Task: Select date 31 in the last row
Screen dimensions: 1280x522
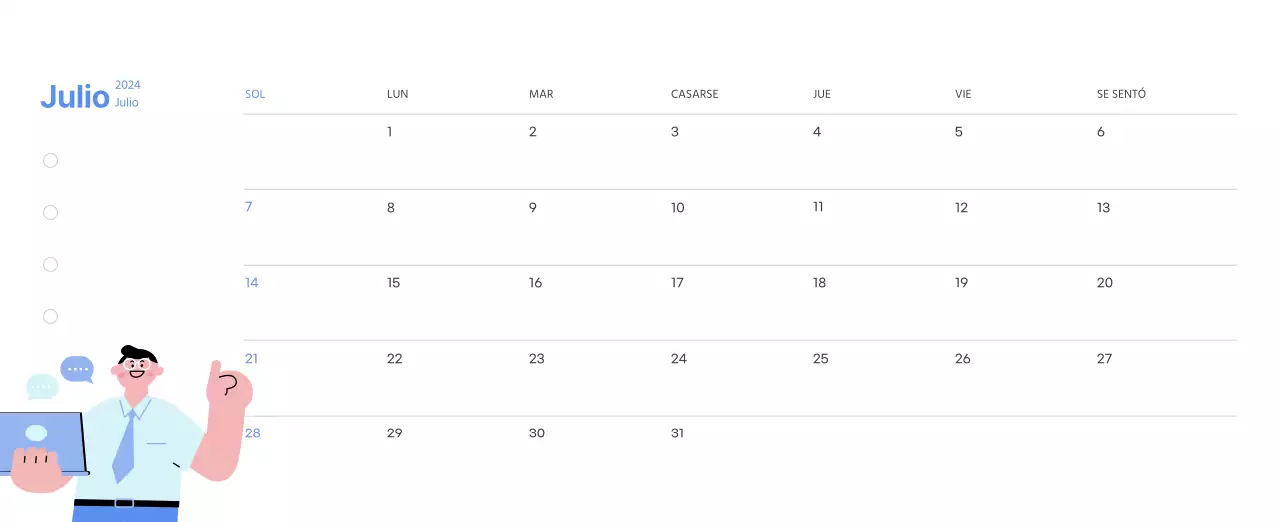Action: pos(678,434)
